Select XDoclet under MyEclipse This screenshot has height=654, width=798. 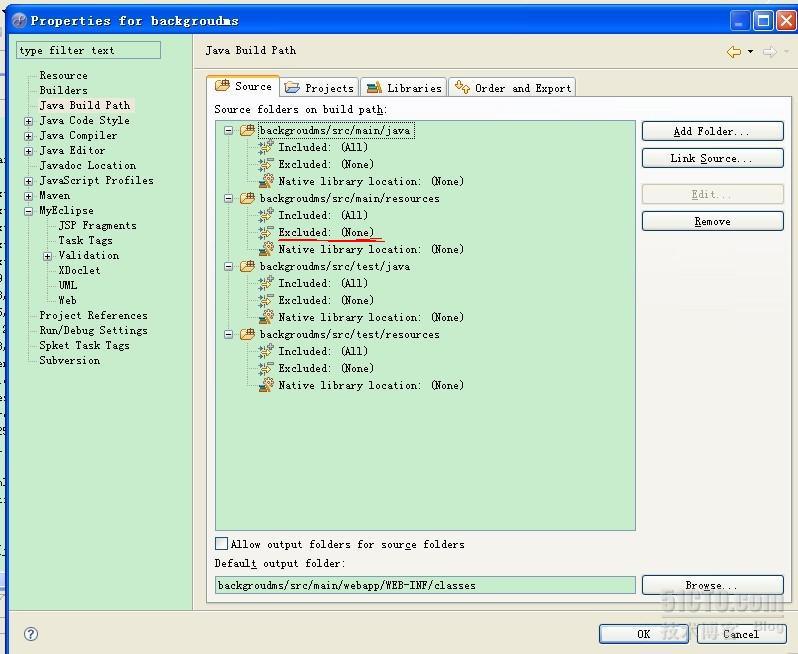click(x=79, y=270)
